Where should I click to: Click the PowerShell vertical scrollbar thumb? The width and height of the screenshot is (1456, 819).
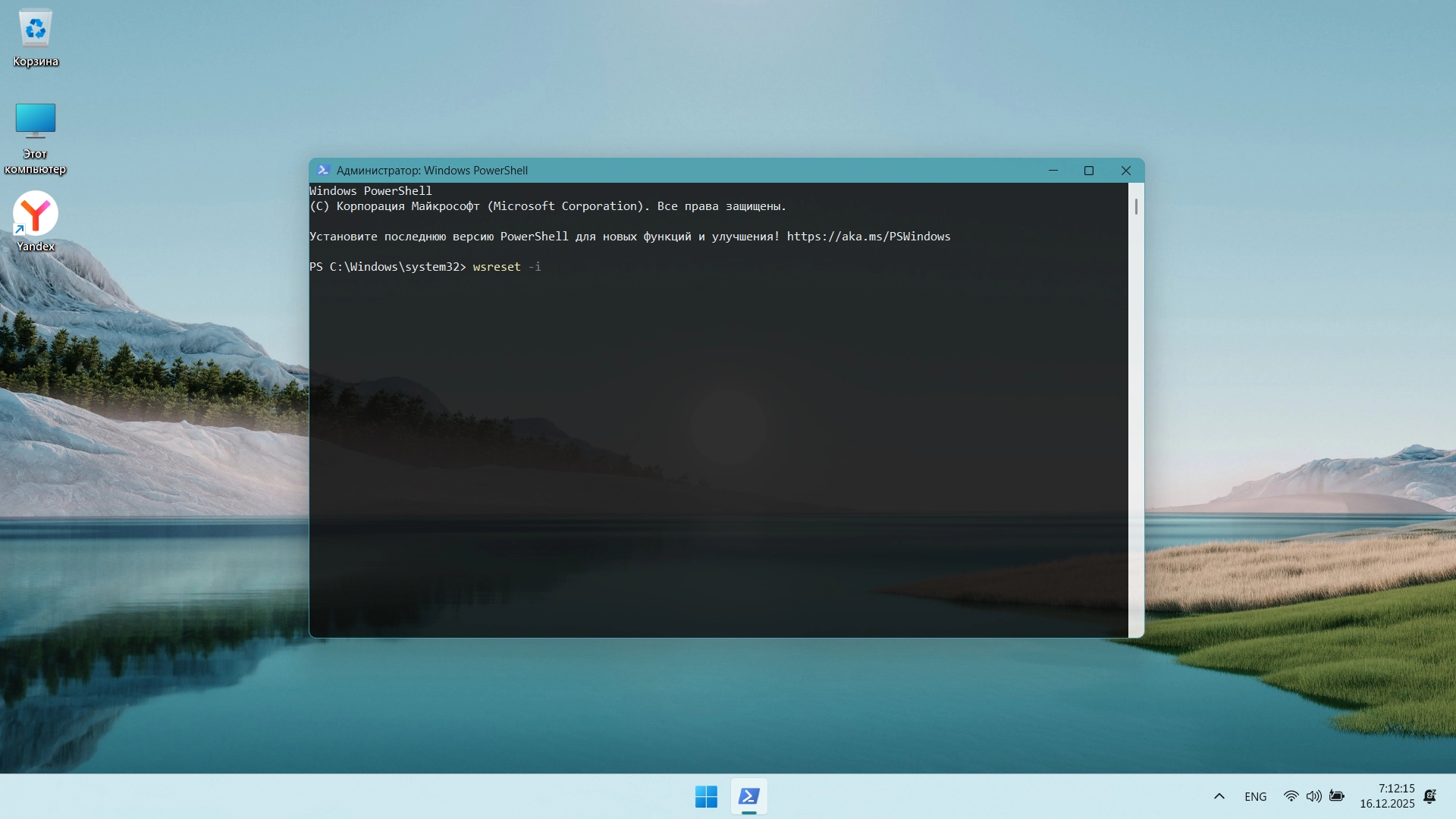tap(1136, 206)
